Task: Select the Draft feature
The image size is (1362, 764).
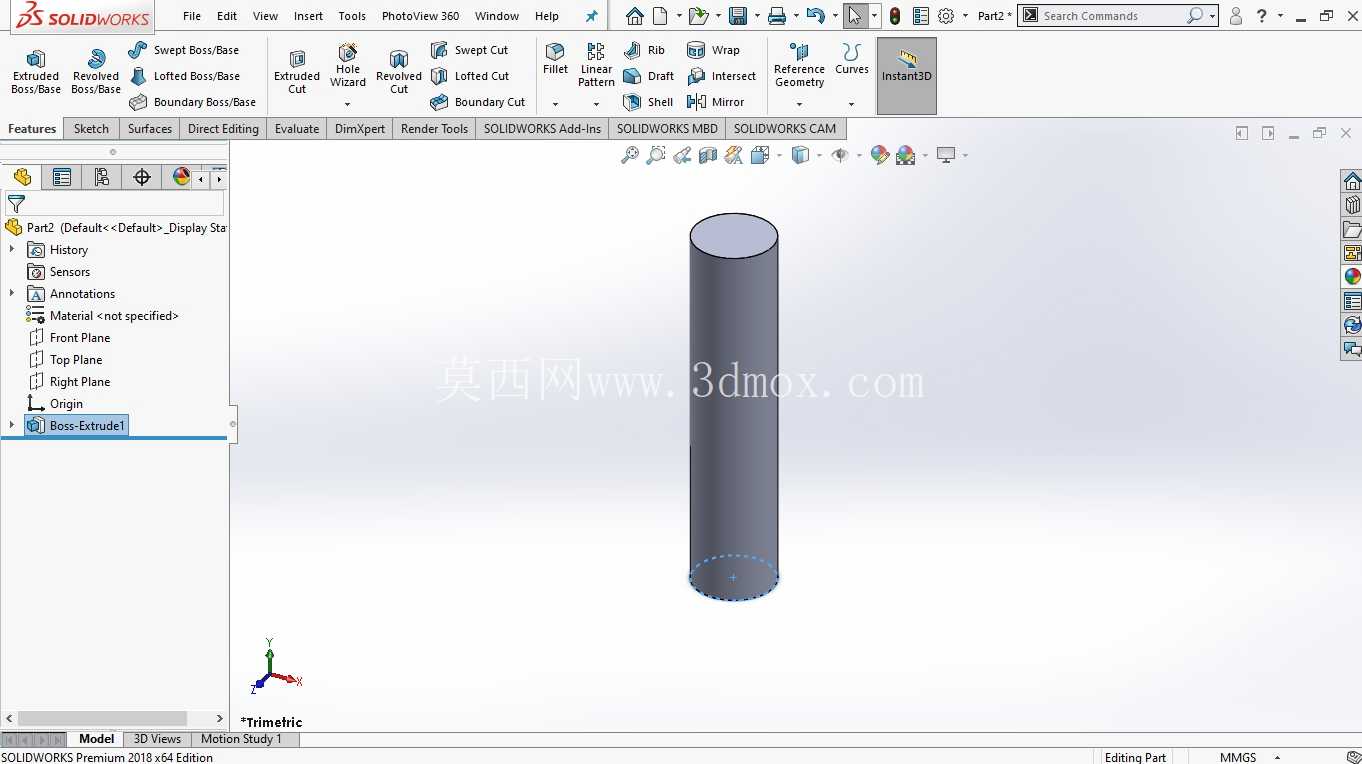Action: pyautogui.click(x=648, y=76)
